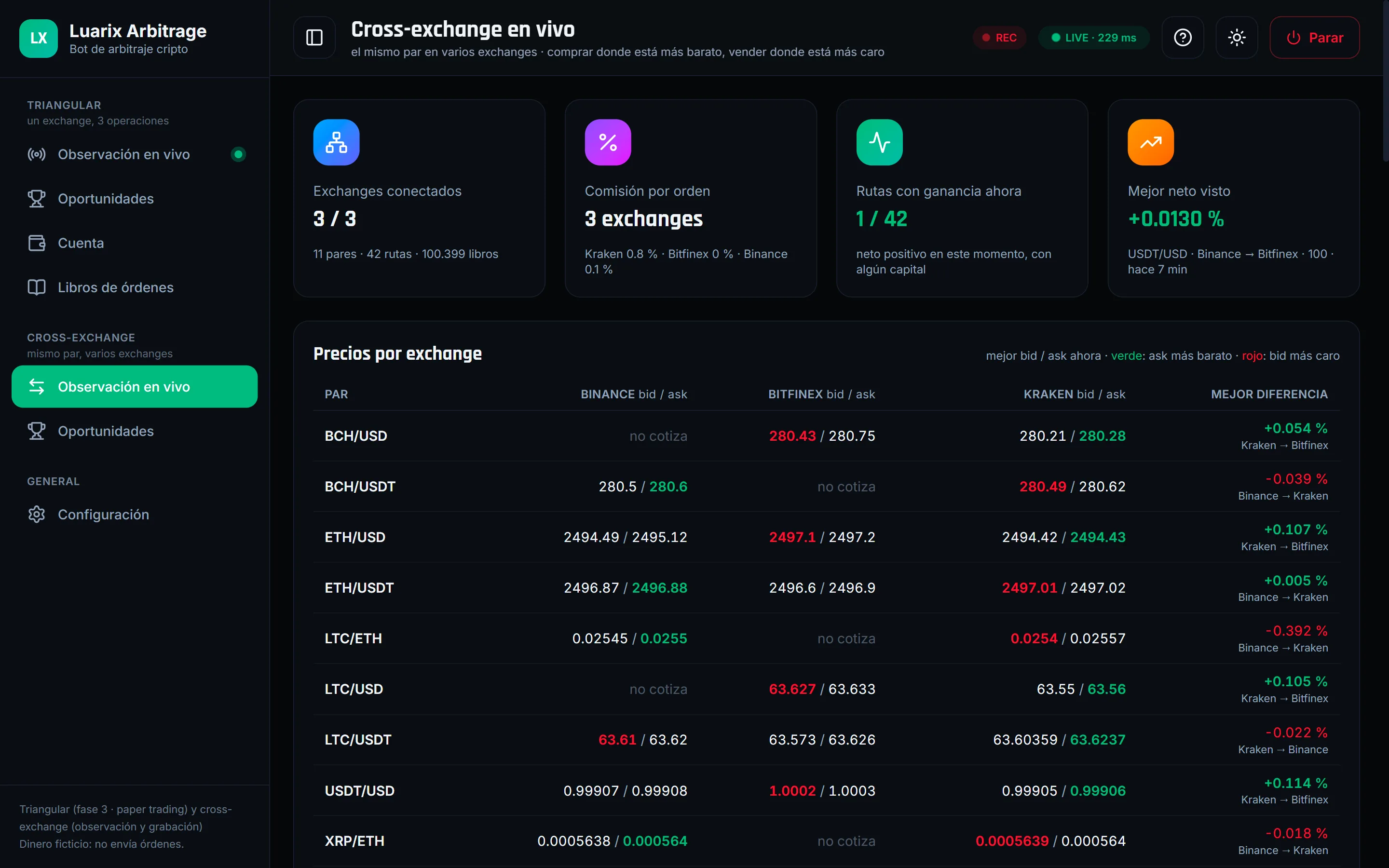Click the green active dot in Triangular
This screenshot has height=868, width=1389.
[x=238, y=154]
